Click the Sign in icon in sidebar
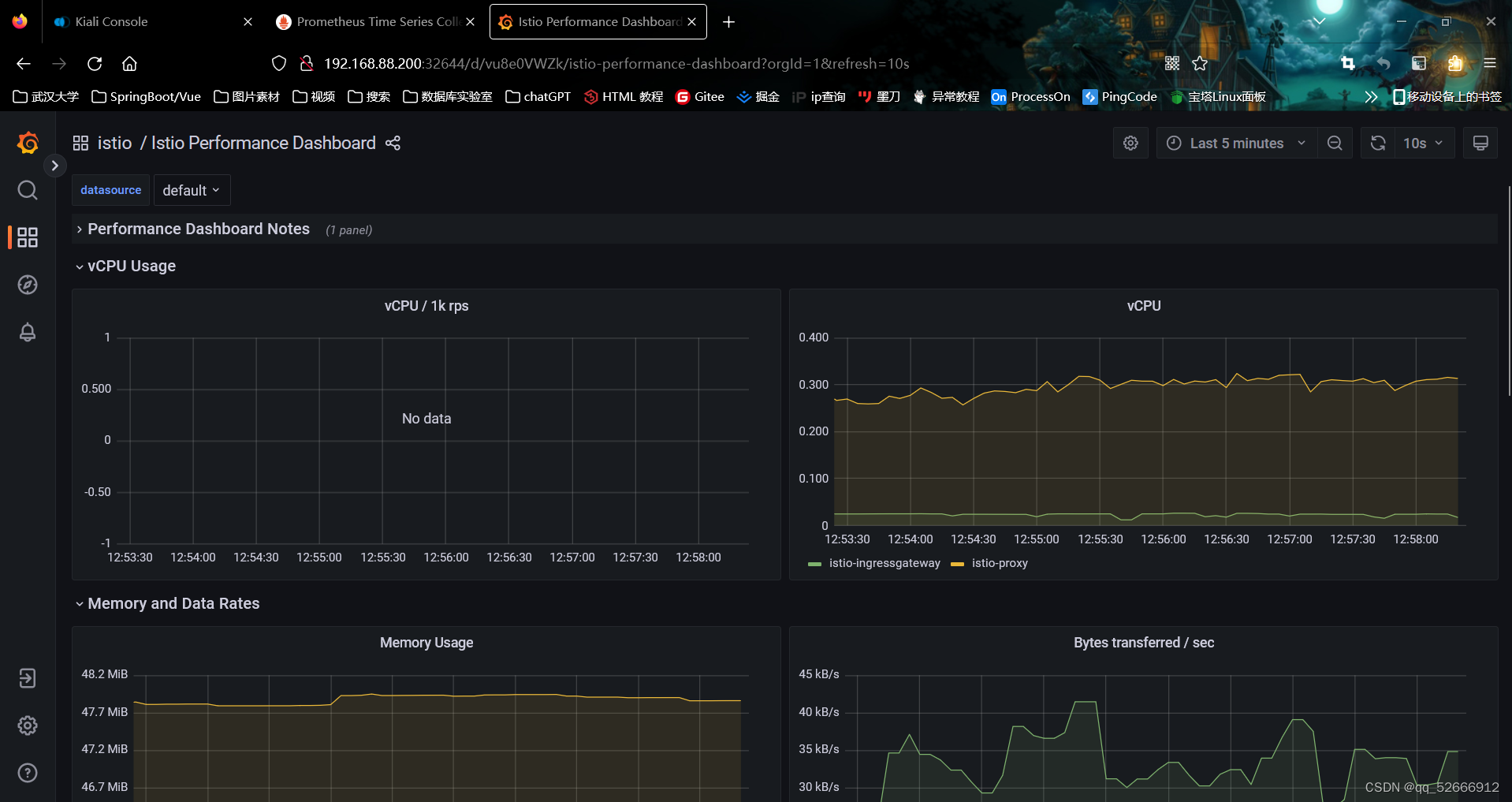Screen dimensions: 1512x802 (x=28, y=678)
